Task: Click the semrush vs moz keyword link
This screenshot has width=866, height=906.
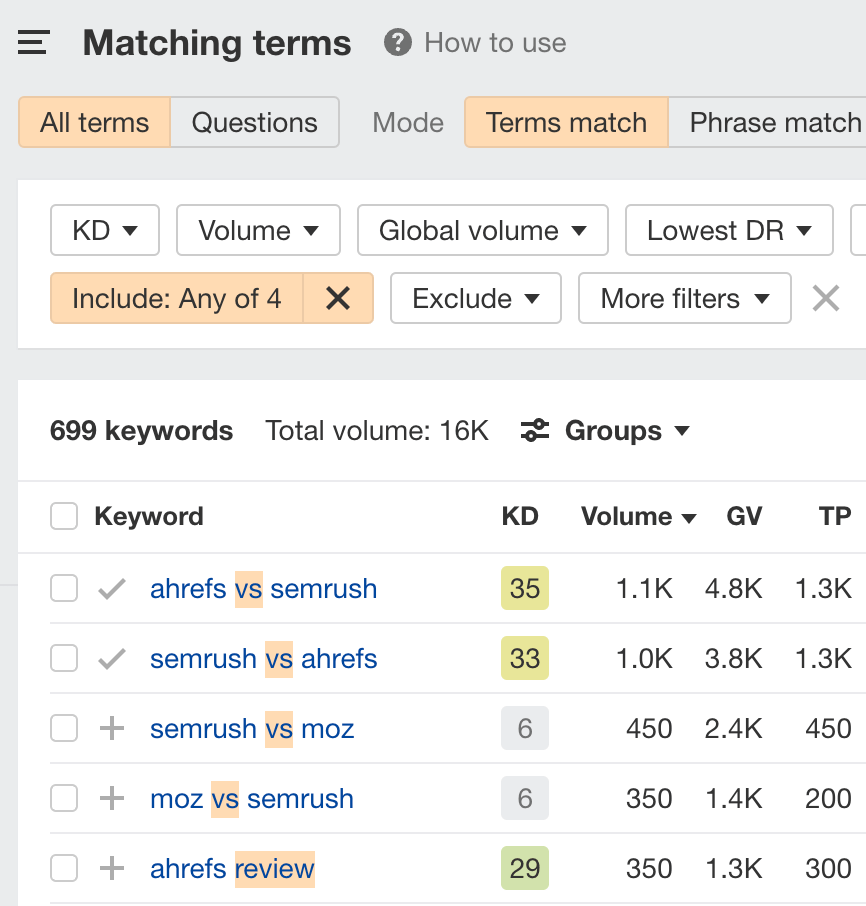Action: pos(251,728)
